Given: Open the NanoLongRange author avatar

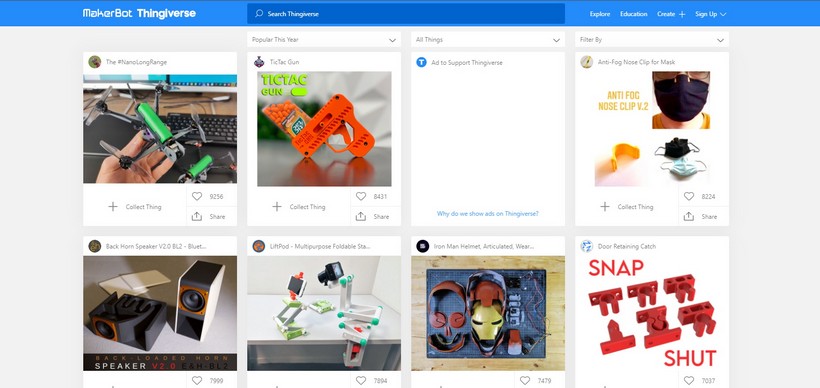Looking at the screenshot, I should coord(95,62).
